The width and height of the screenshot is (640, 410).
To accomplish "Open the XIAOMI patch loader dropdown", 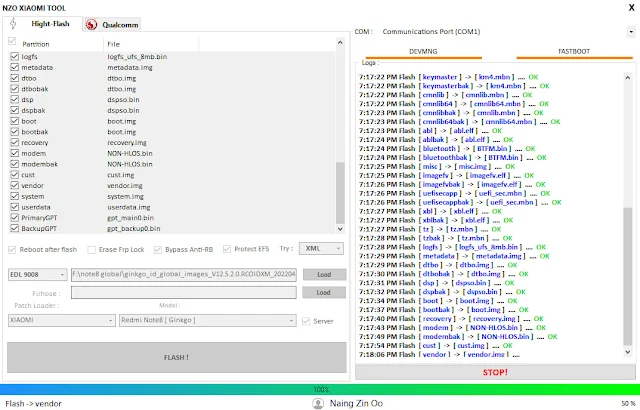I will tap(61, 320).
